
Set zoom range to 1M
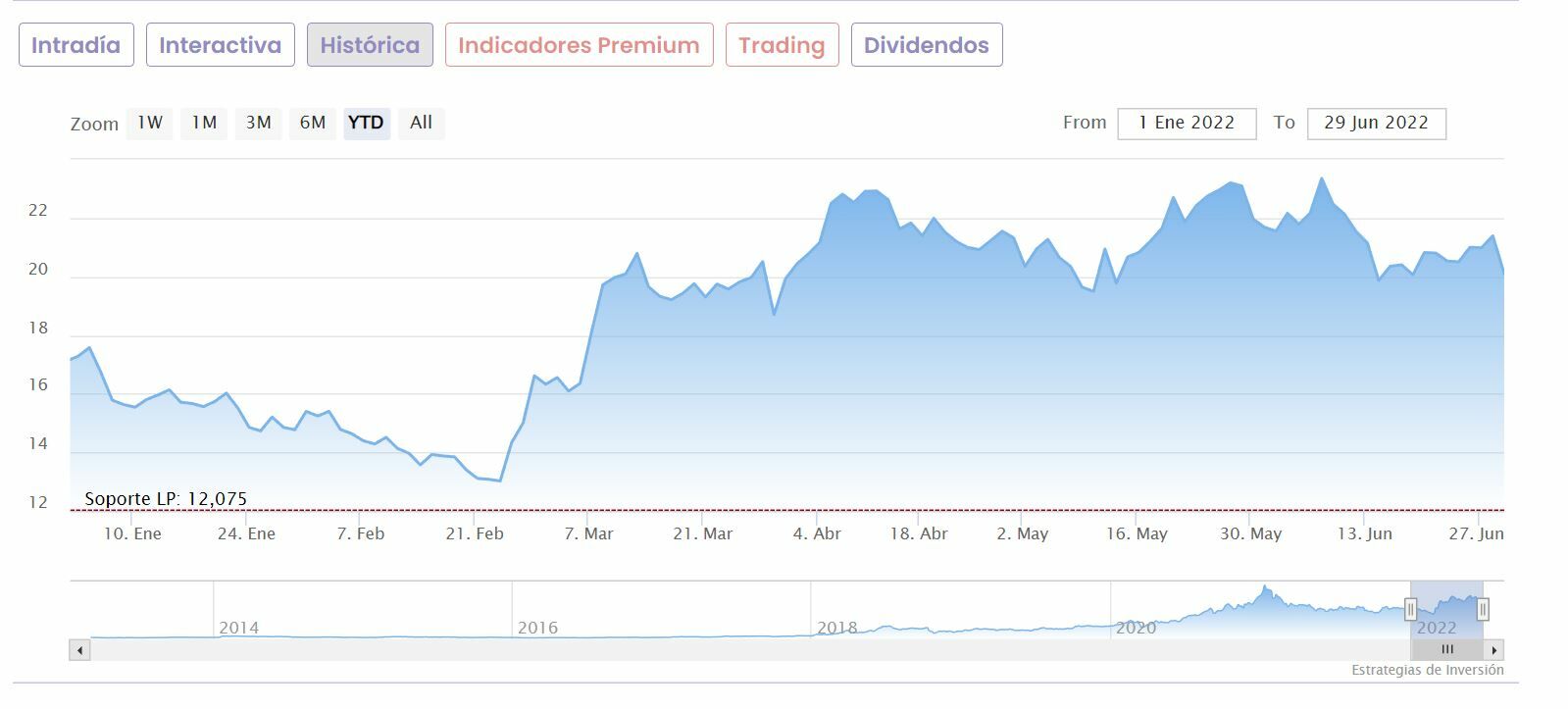click(x=204, y=123)
